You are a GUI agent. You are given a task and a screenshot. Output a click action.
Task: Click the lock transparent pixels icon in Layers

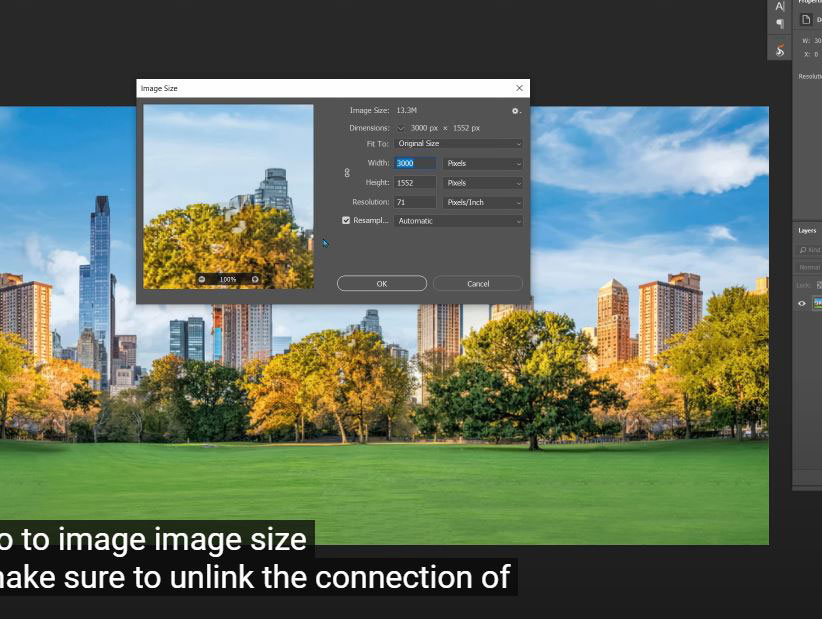point(819,285)
